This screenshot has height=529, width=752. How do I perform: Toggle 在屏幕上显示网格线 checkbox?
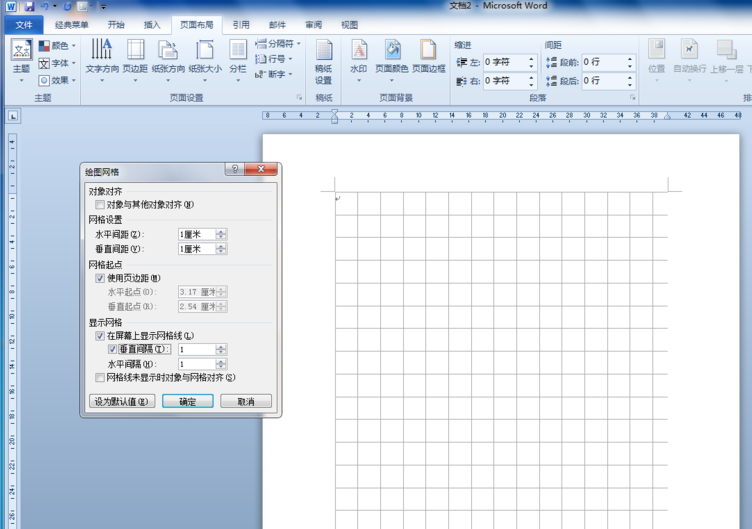[100, 337]
